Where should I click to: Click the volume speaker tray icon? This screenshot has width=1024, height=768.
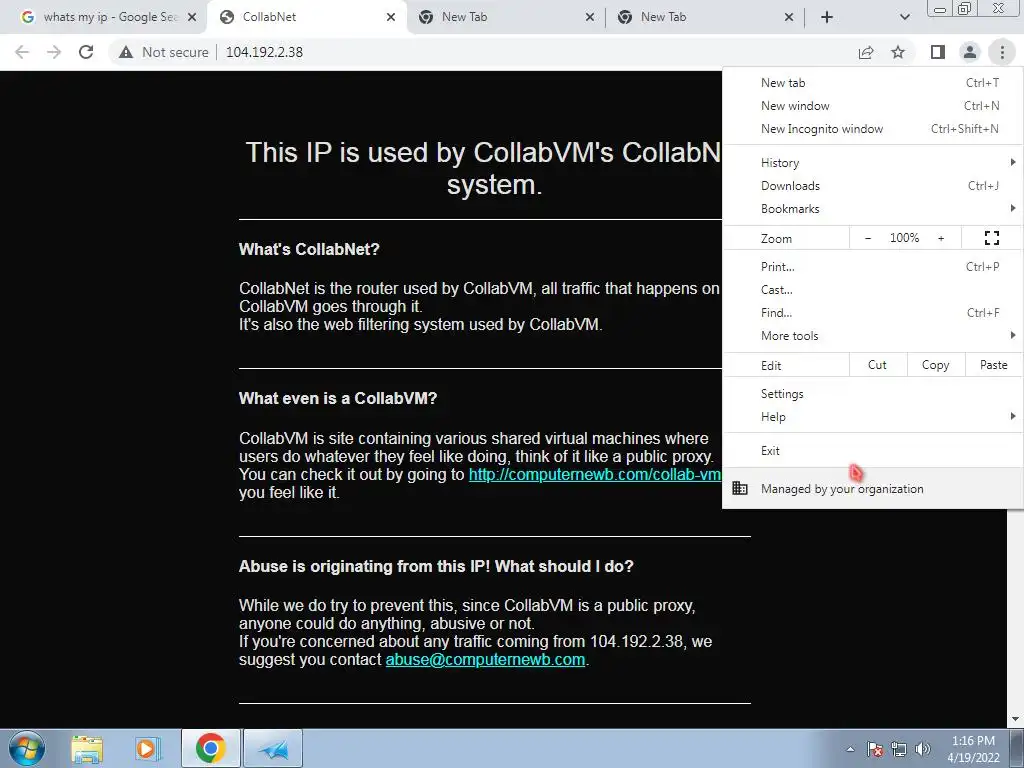click(x=923, y=749)
